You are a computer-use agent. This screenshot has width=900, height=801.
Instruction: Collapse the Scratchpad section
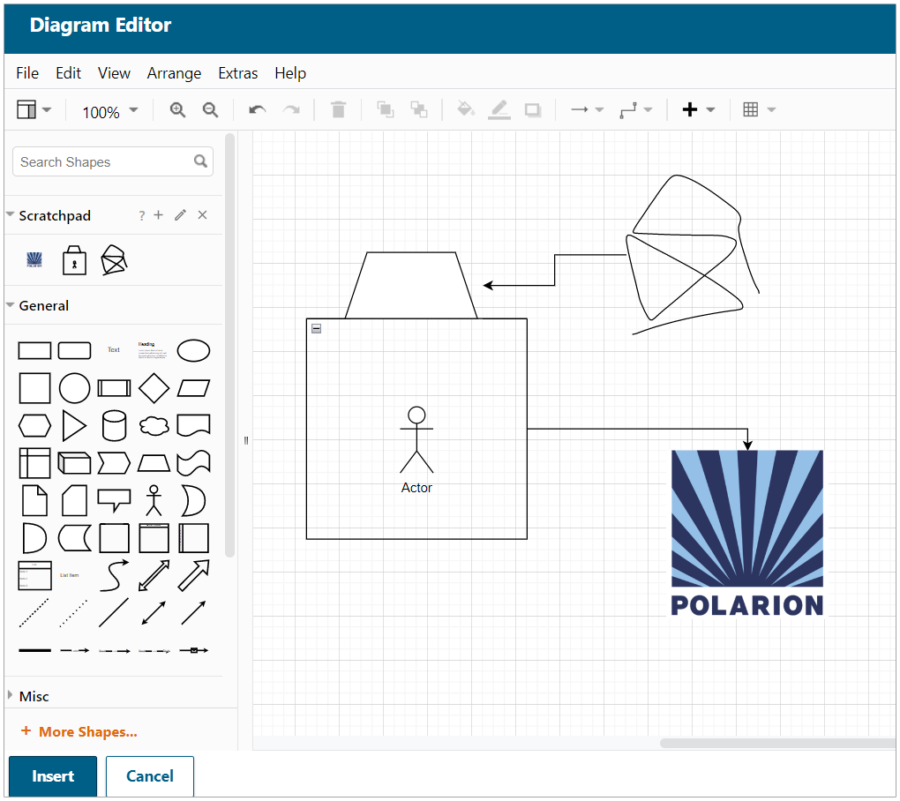(x=10, y=215)
